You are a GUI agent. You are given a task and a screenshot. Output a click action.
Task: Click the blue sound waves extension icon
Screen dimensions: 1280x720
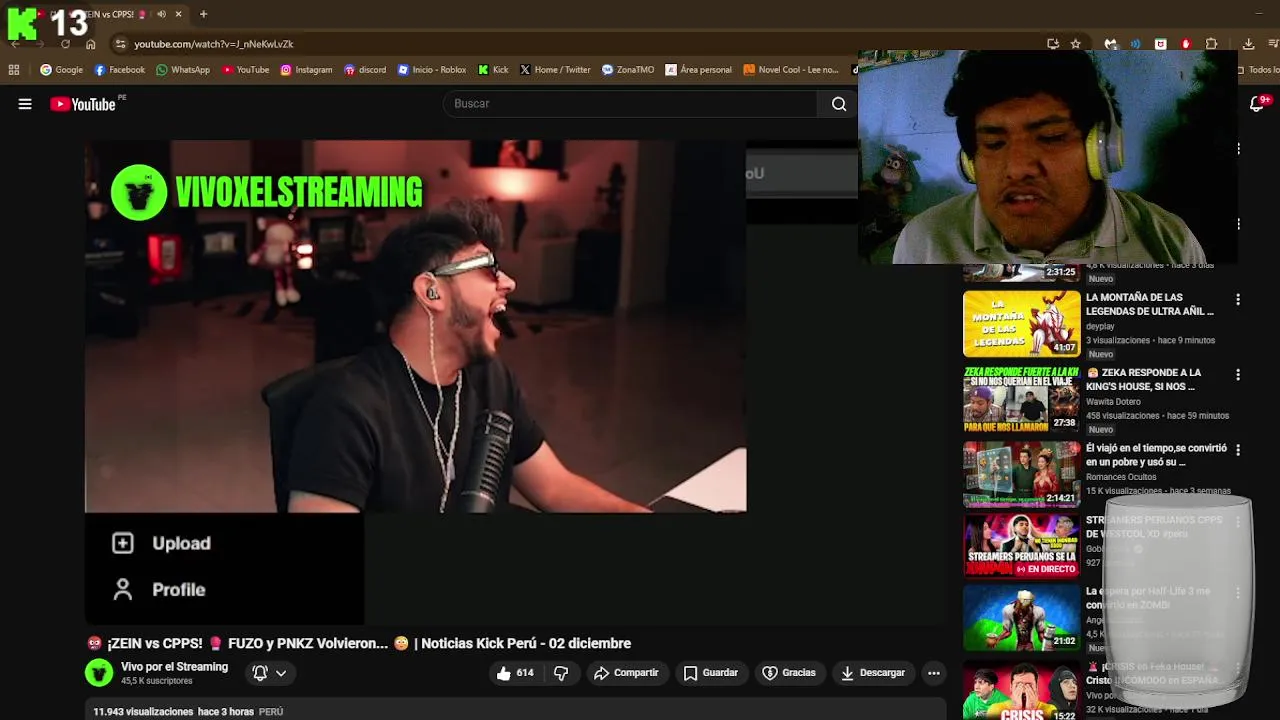tap(1135, 44)
